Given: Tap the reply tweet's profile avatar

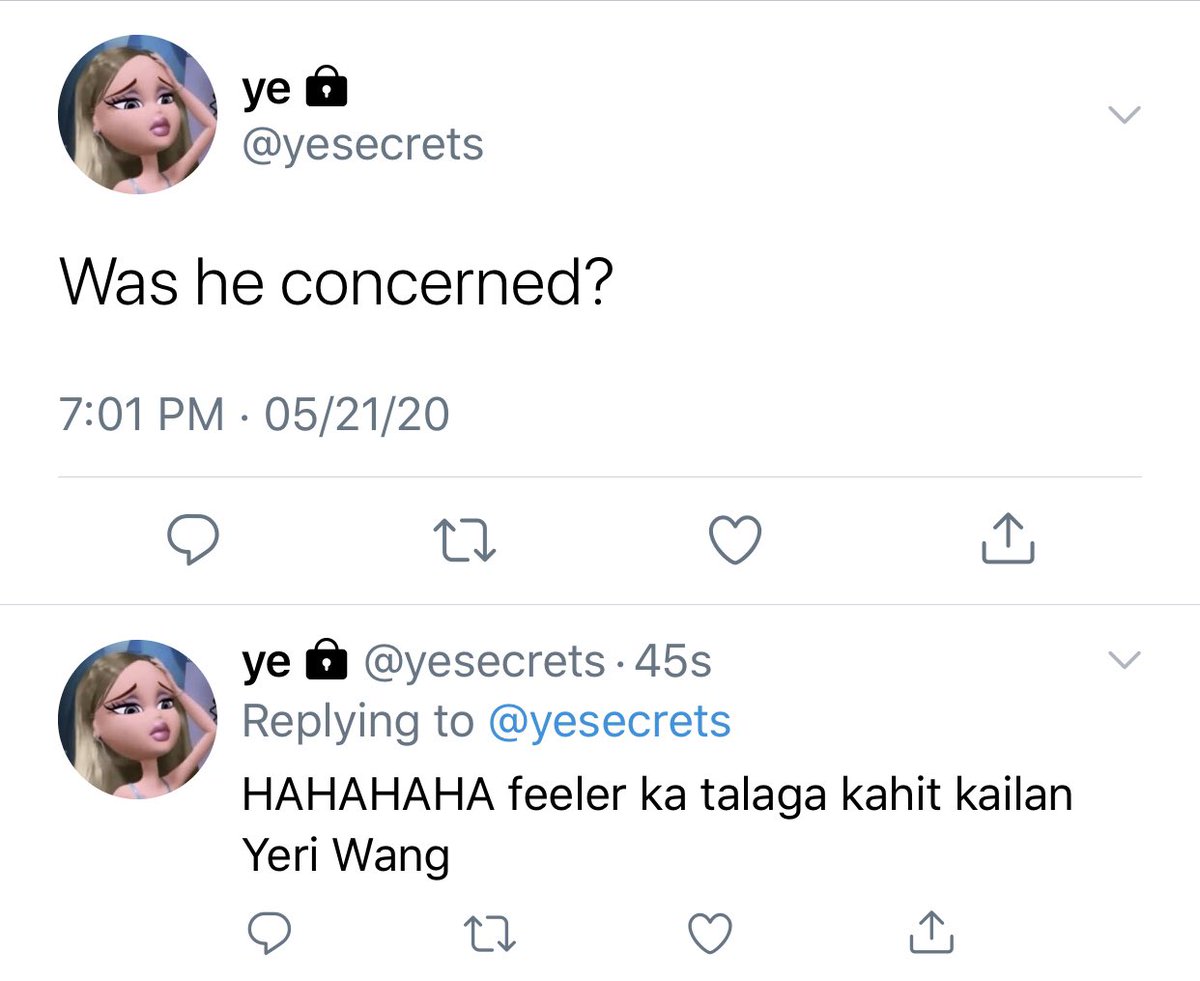Looking at the screenshot, I should 138,717.
